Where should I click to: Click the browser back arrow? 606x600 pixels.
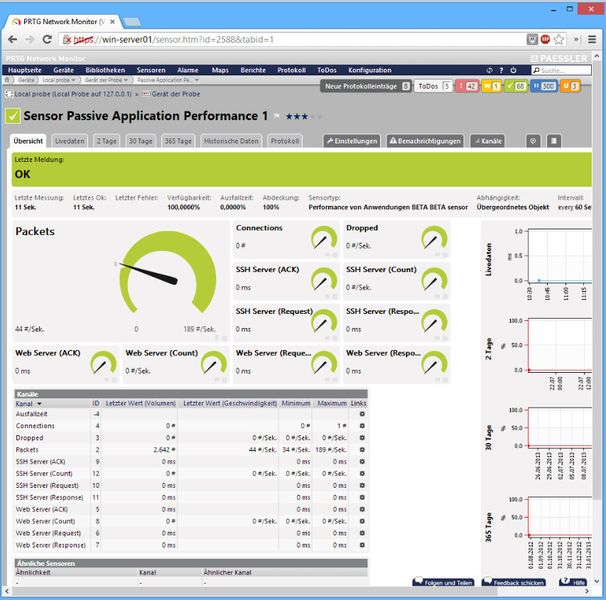(13, 39)
